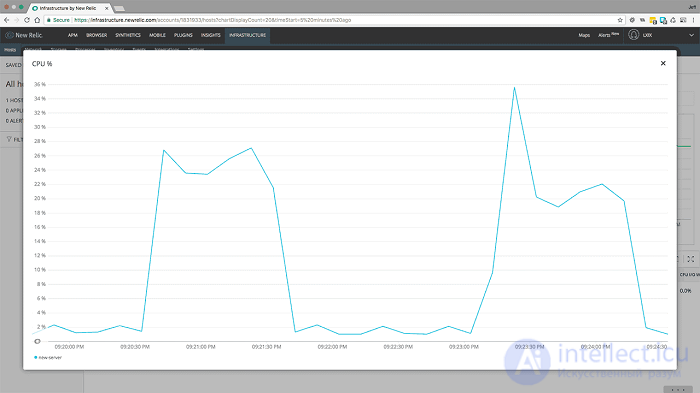Click the gear-shaped extension icon
This screenshot has width=700, height=393.
(x=632, y=20)
